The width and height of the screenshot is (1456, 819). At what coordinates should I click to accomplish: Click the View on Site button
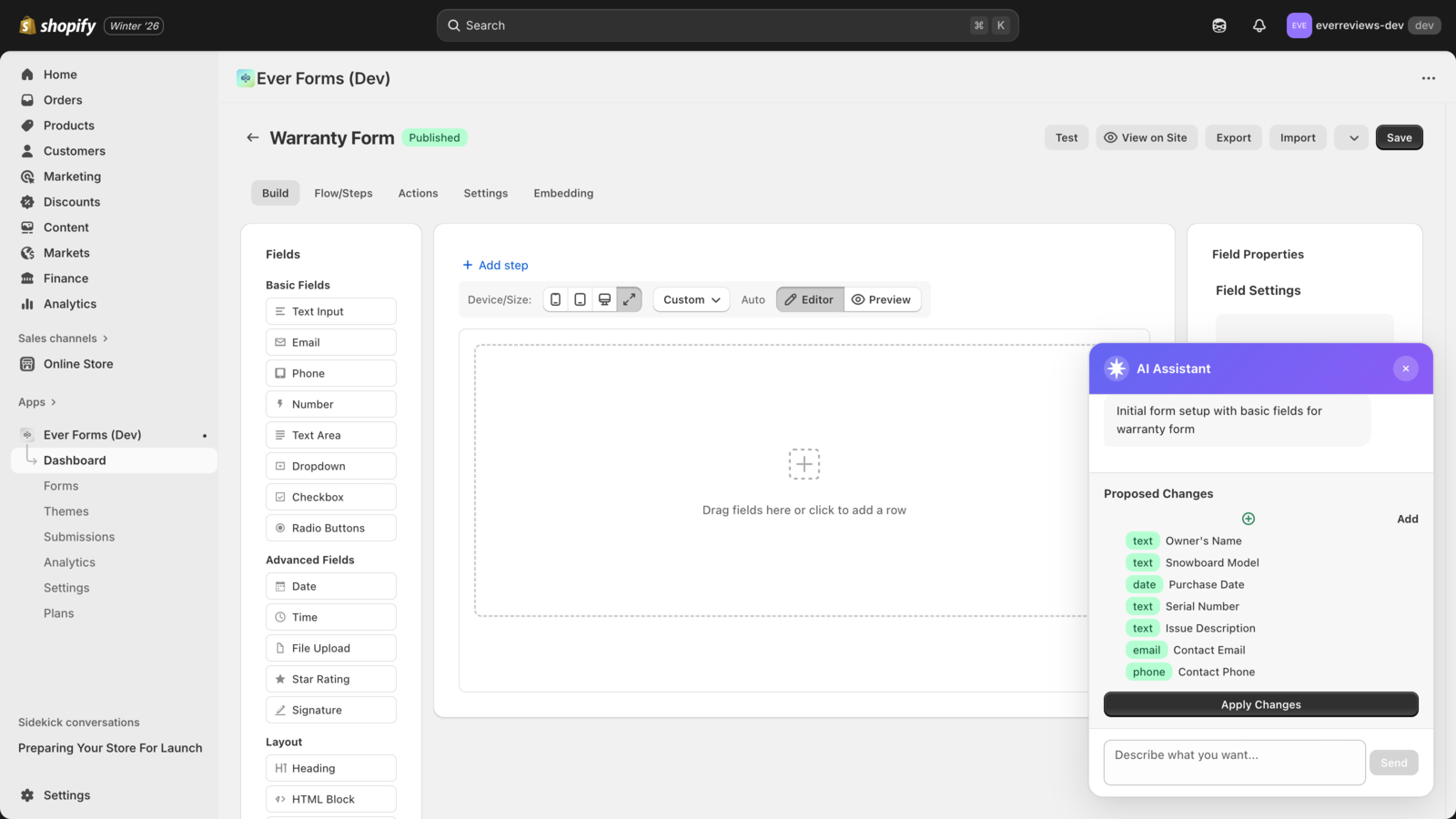1146,136
